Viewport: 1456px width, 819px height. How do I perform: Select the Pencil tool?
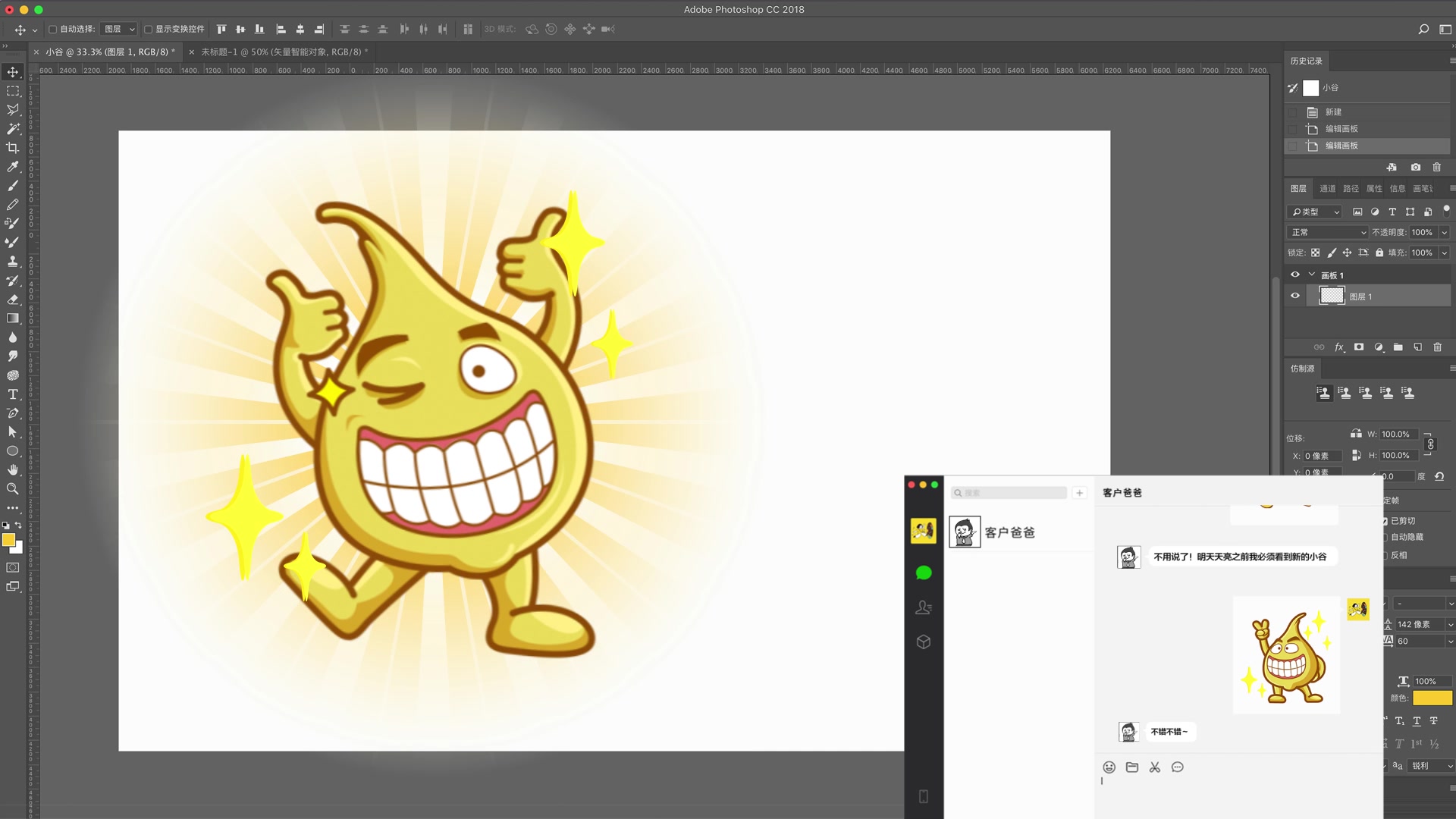pyautogui.click(x=13, y=205)
